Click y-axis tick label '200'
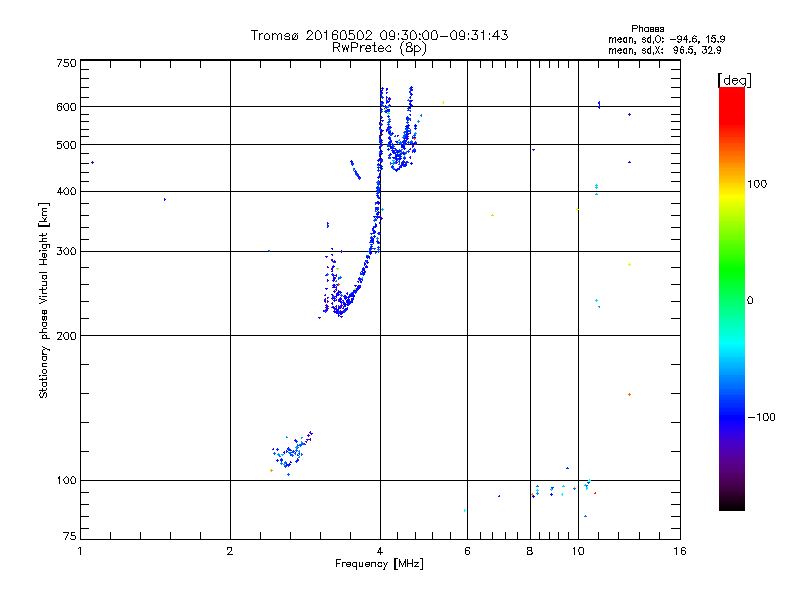 pos(66,336)
